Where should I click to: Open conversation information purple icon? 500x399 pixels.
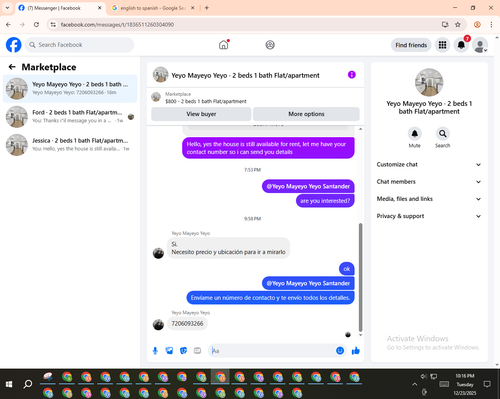pyautogui.click(x=352, y=75)
